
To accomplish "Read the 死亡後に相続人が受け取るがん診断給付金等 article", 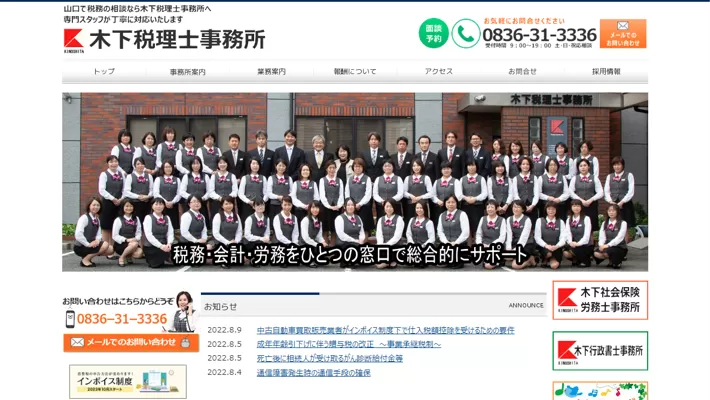I will tap(329, 358).
